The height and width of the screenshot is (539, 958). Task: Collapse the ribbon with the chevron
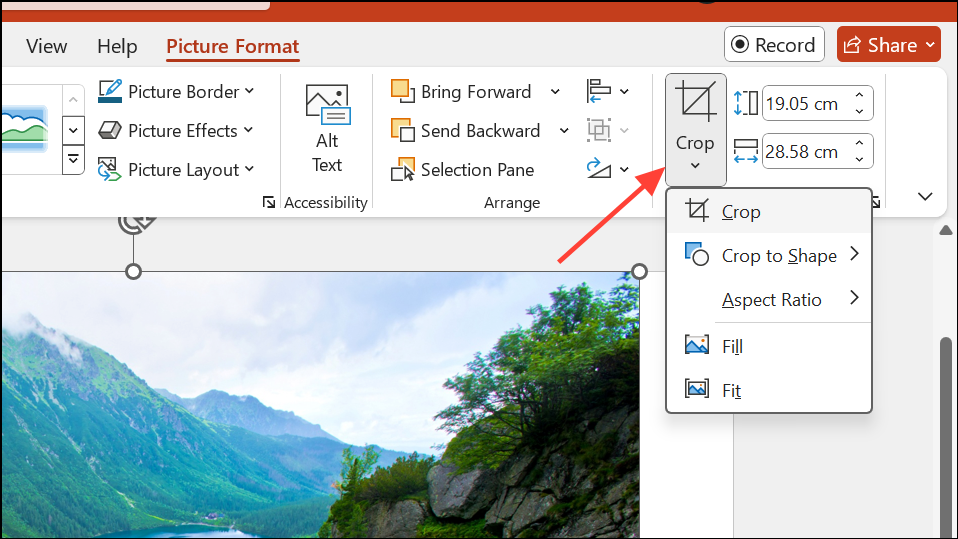pos(925,196)
